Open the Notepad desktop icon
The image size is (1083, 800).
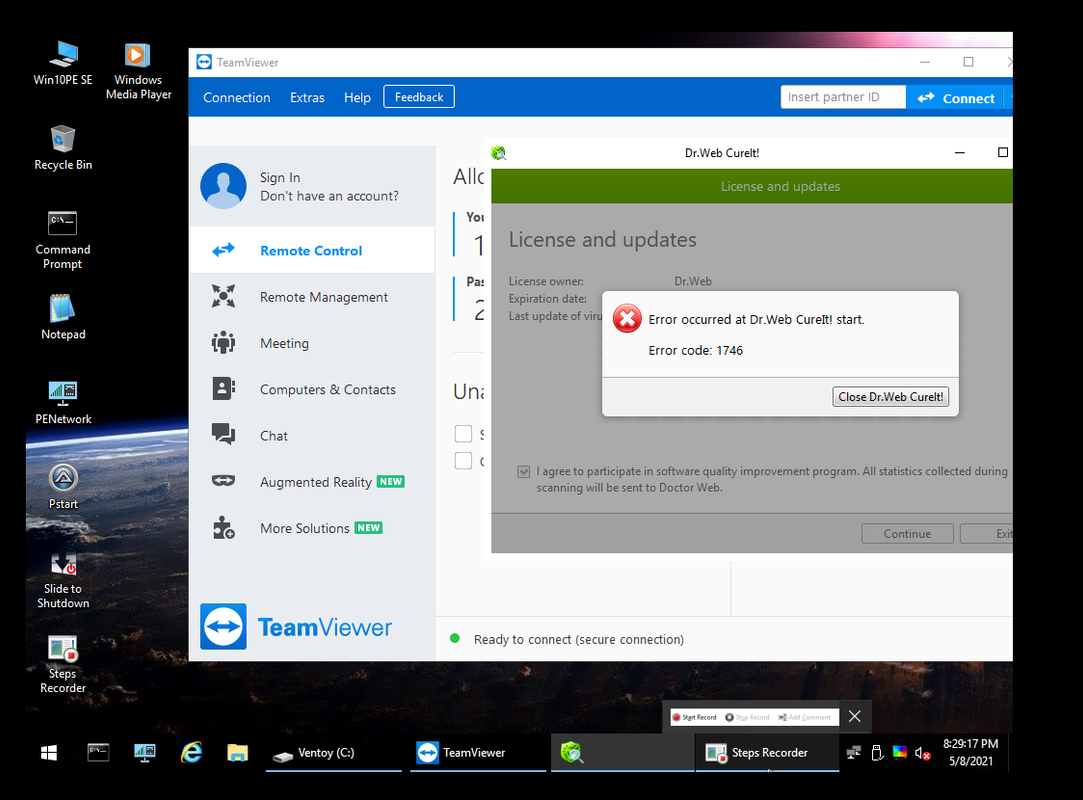(63, 317)
